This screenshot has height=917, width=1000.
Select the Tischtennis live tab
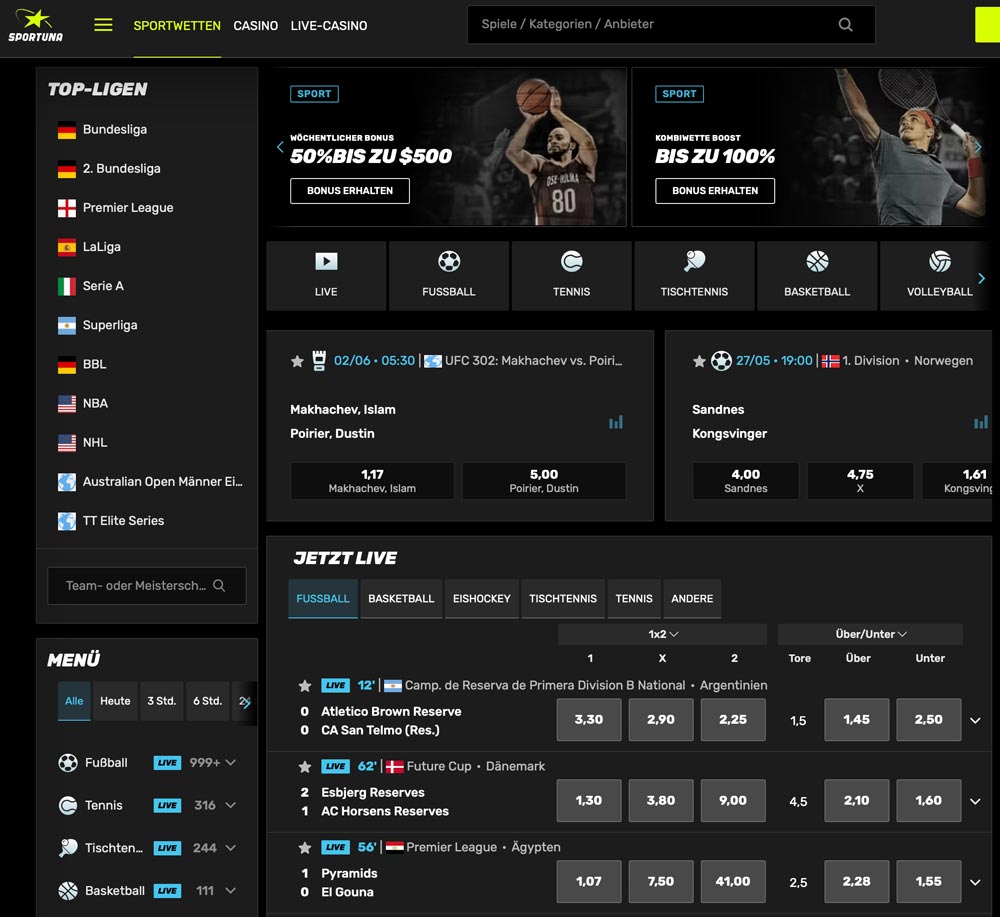[563, 599]
